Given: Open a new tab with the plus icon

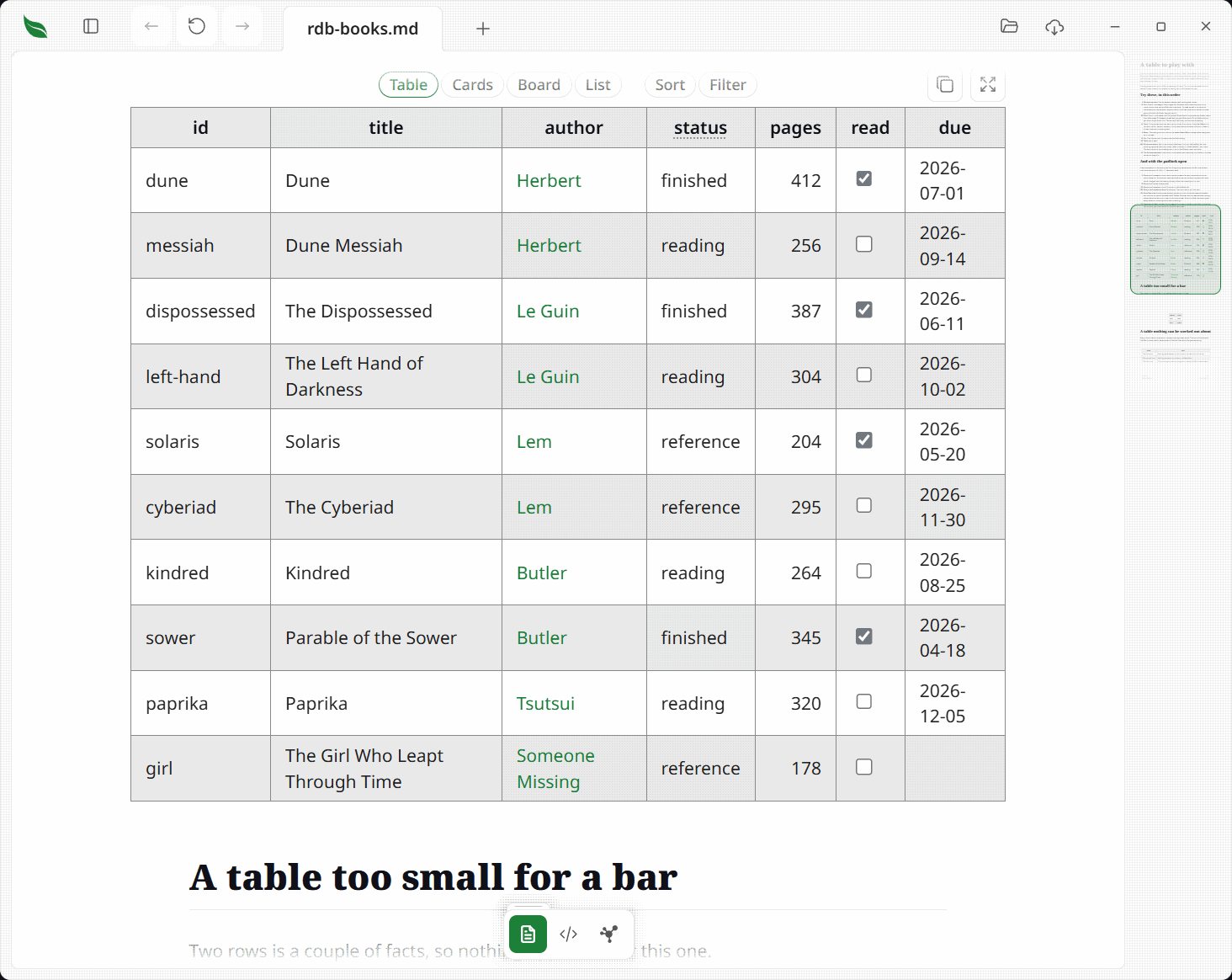Looking at the screenshot, I should coord(483,29).
